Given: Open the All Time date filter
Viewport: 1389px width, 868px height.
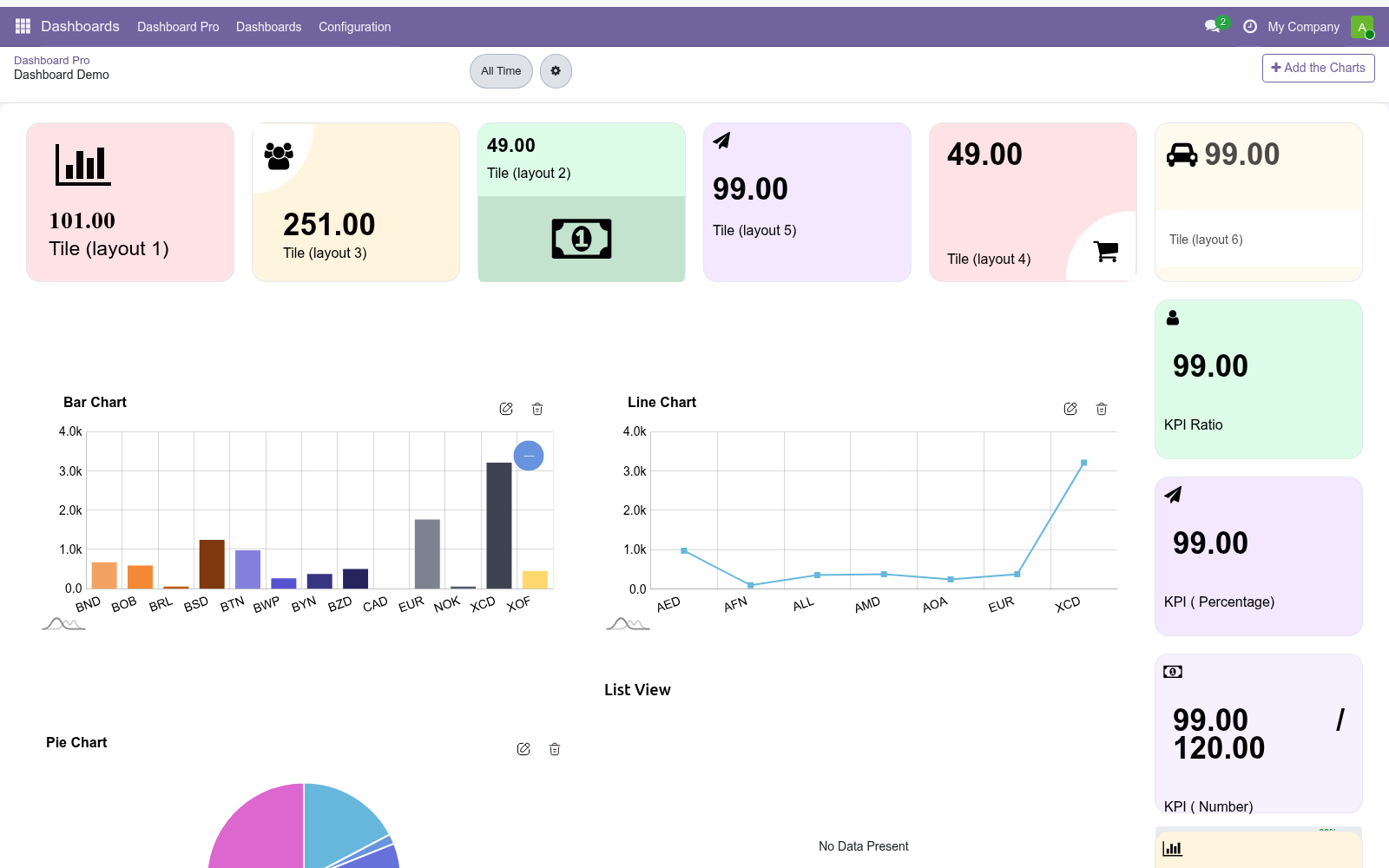Looking at the screenshot, I should 501,71.
